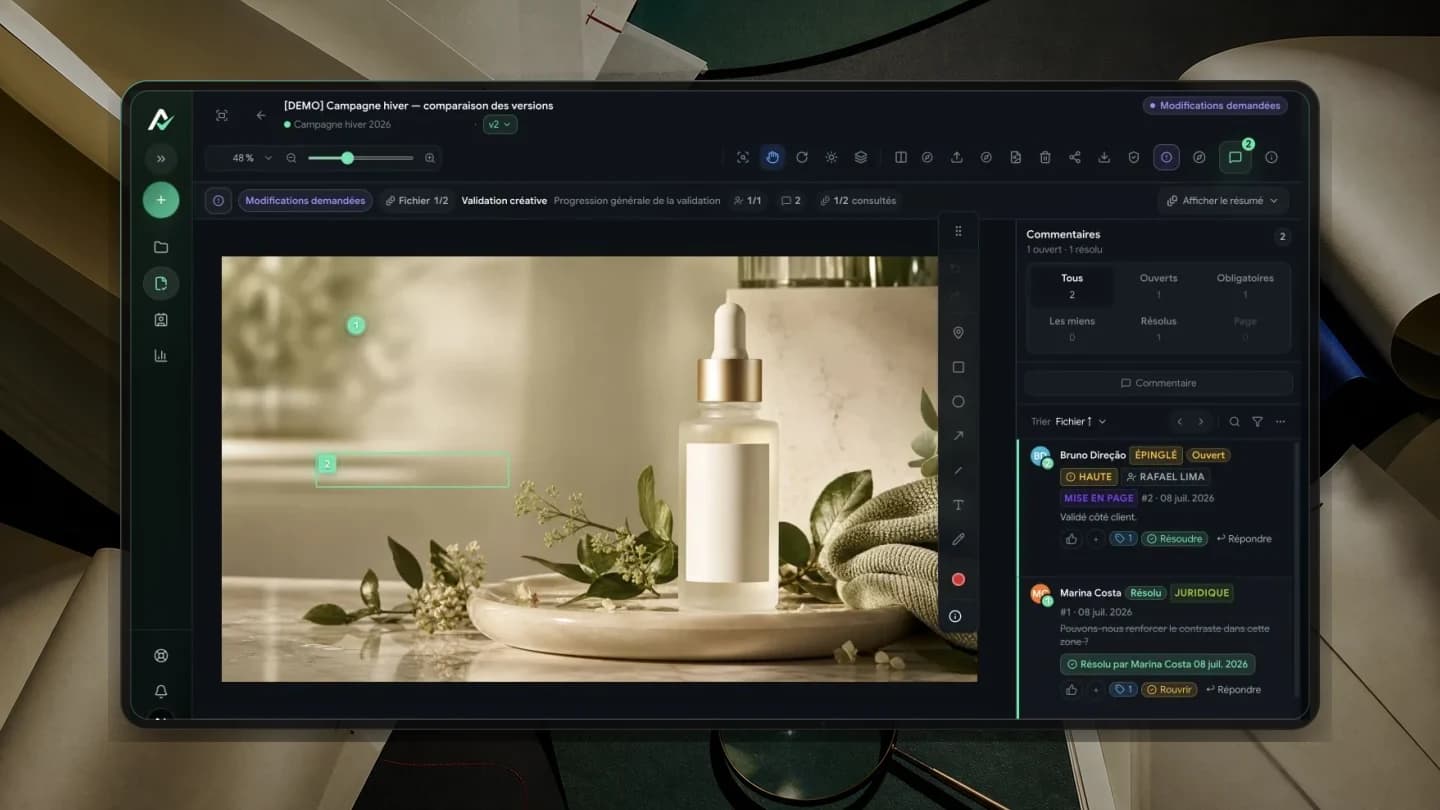Pick the text annotation tool
The height and width of the screenshot is (810, 1440).
(x=958, y=505)
